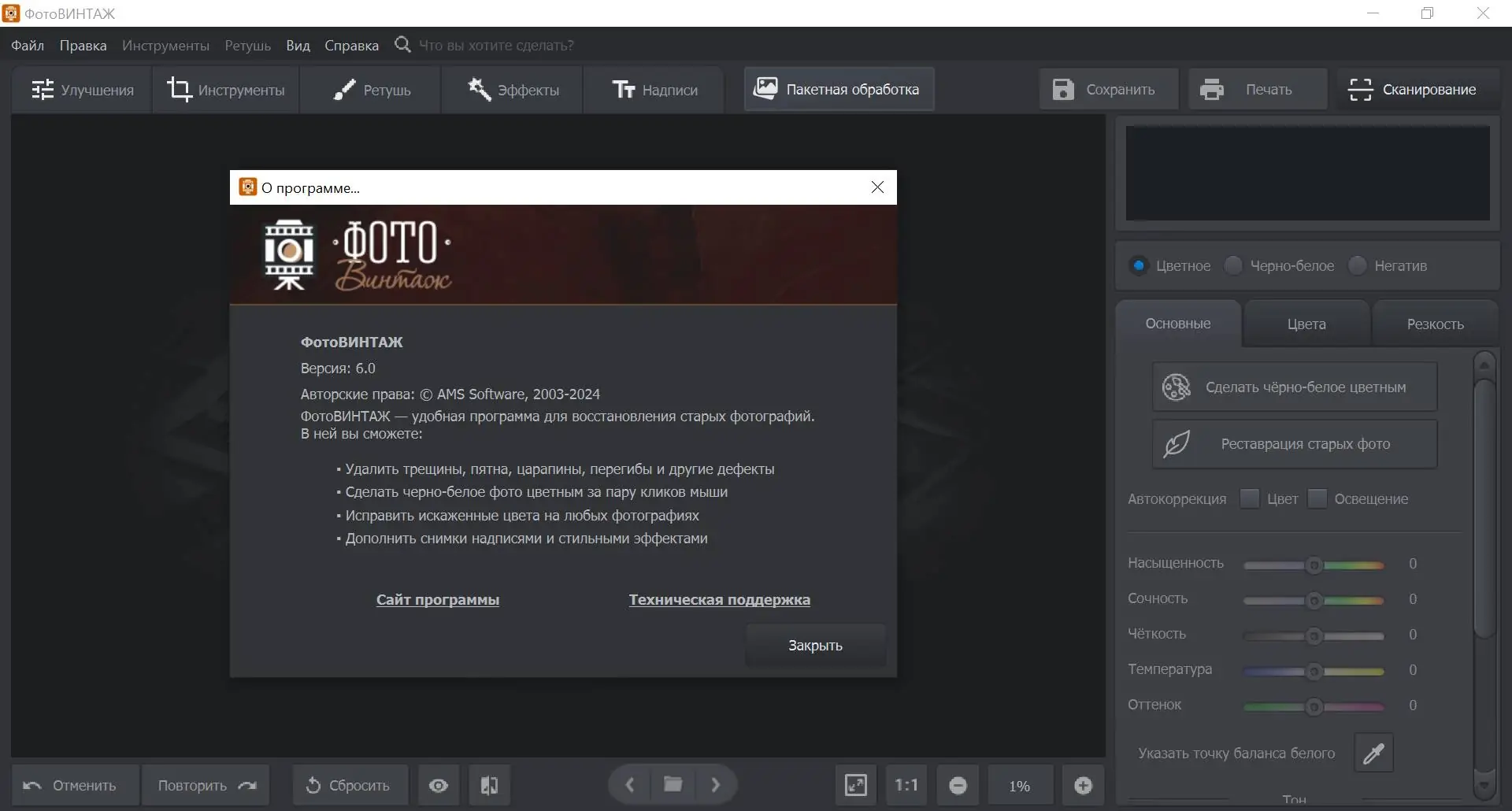The image size is (1512, 811).
Task: Click the white balance eyedropper icon
Action: coord(1373,754)
